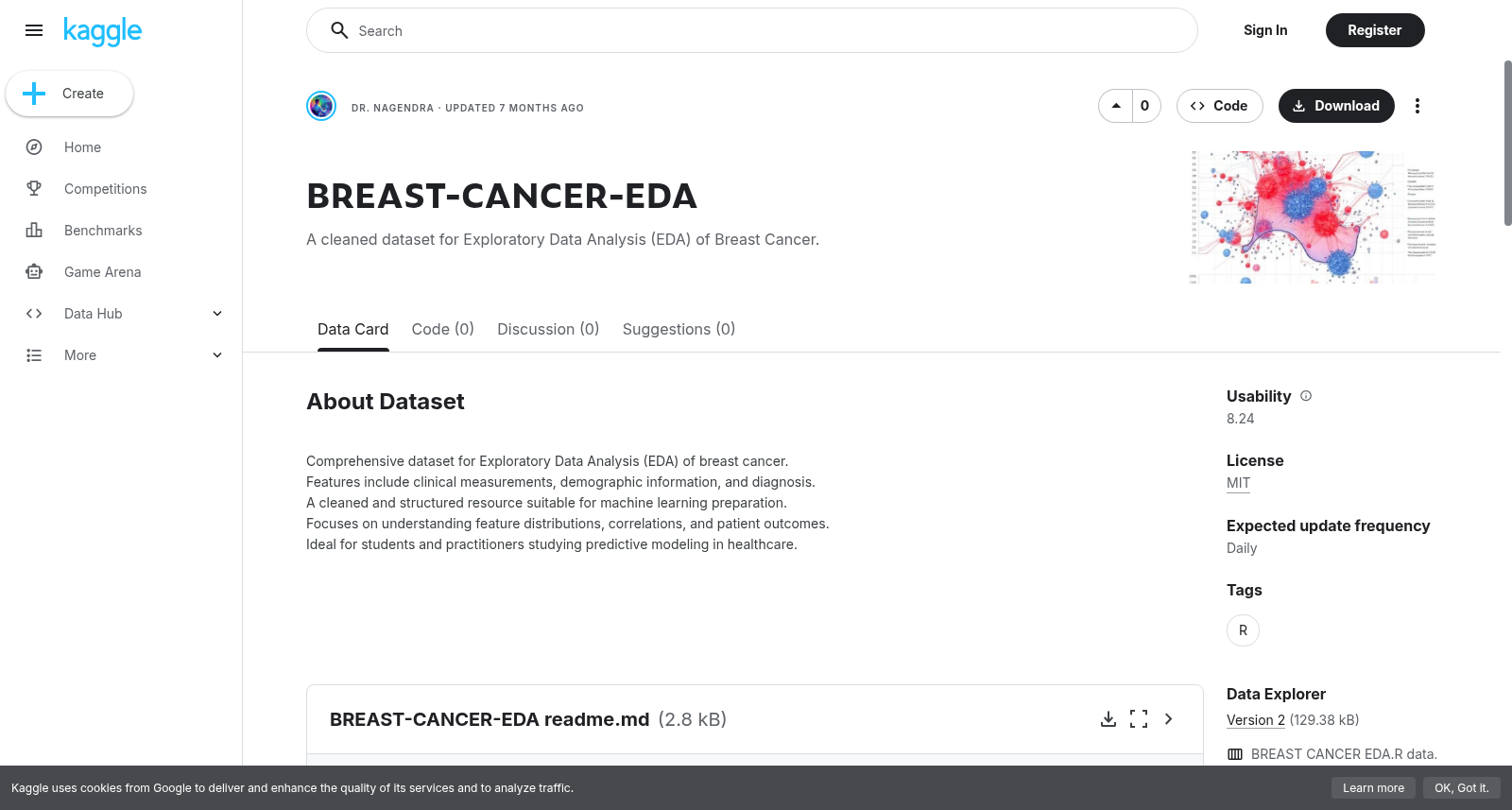Click the Search input field
The width and height of the screenshot is (1512, 810).
752,30
